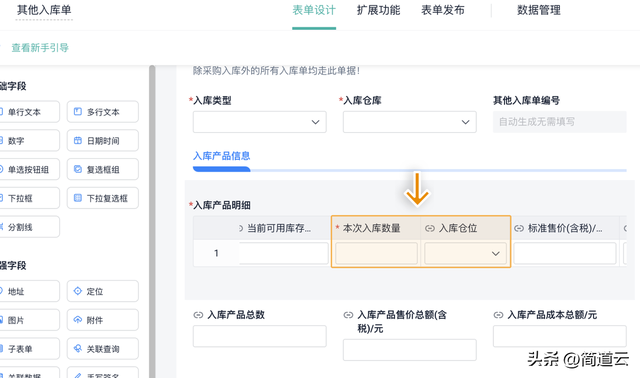
Task: Go to the 数据管理 tab
Action: 539,10
